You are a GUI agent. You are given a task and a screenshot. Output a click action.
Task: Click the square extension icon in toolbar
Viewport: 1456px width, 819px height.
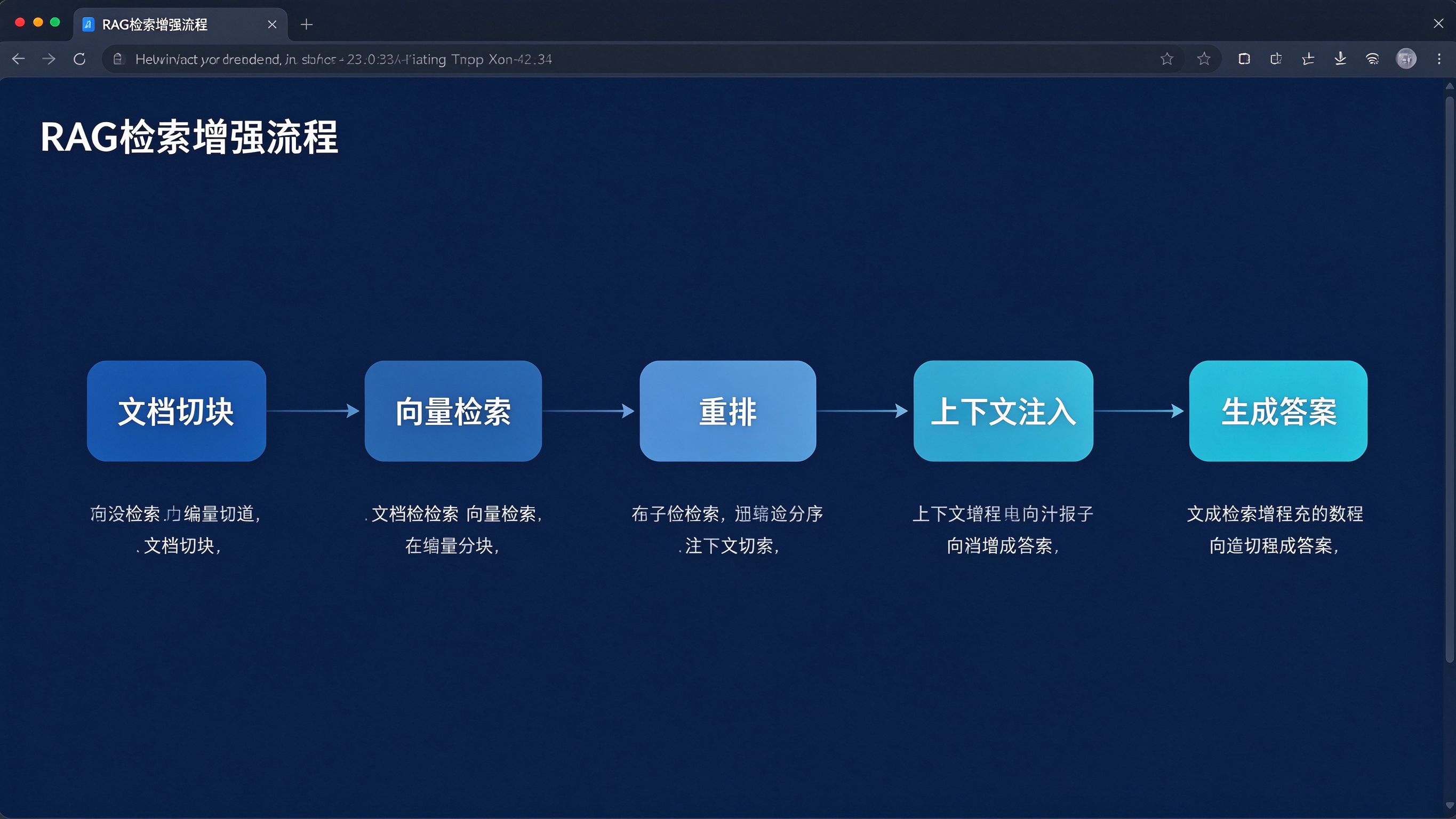click(1244, 59)
